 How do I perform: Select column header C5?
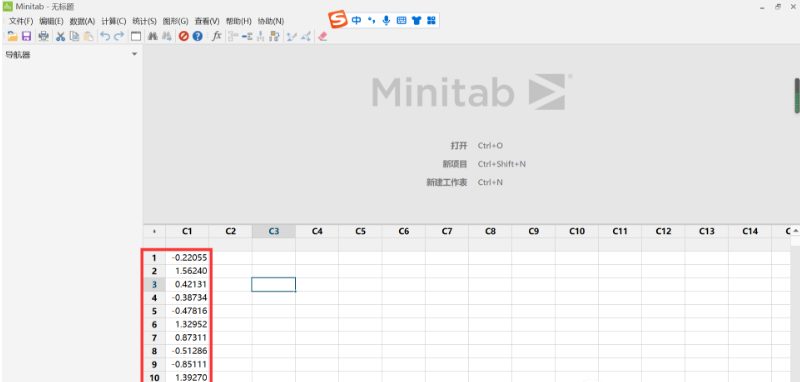[360, 231]
